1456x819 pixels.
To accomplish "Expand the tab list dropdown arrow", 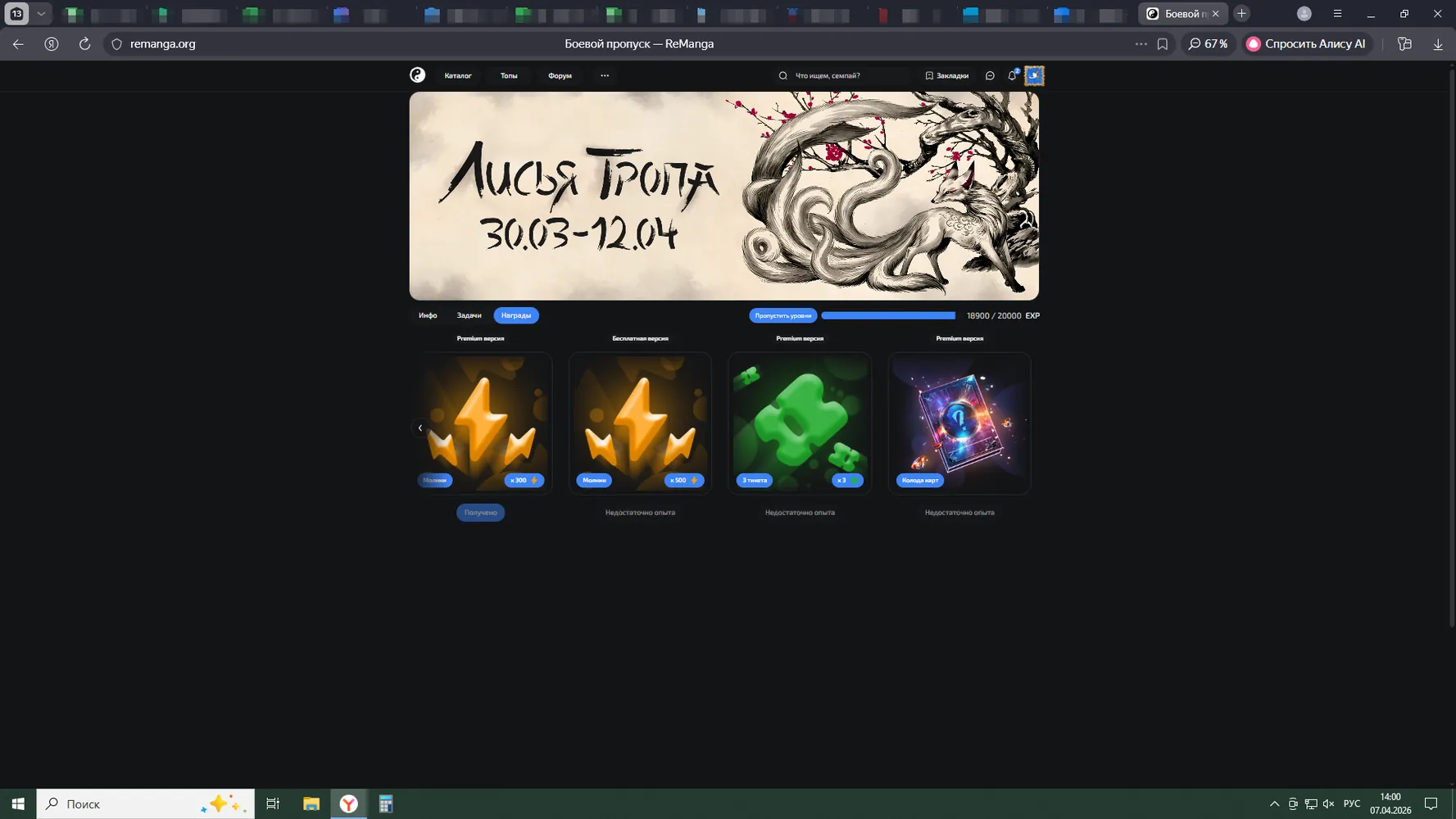I will point(41,14).
